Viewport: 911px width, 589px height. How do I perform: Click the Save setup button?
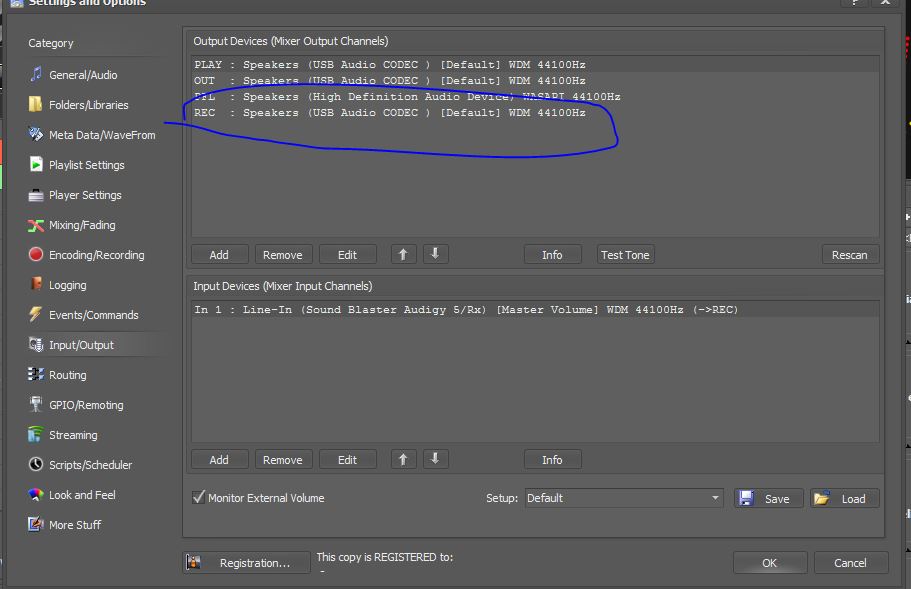tap(765, 499)
